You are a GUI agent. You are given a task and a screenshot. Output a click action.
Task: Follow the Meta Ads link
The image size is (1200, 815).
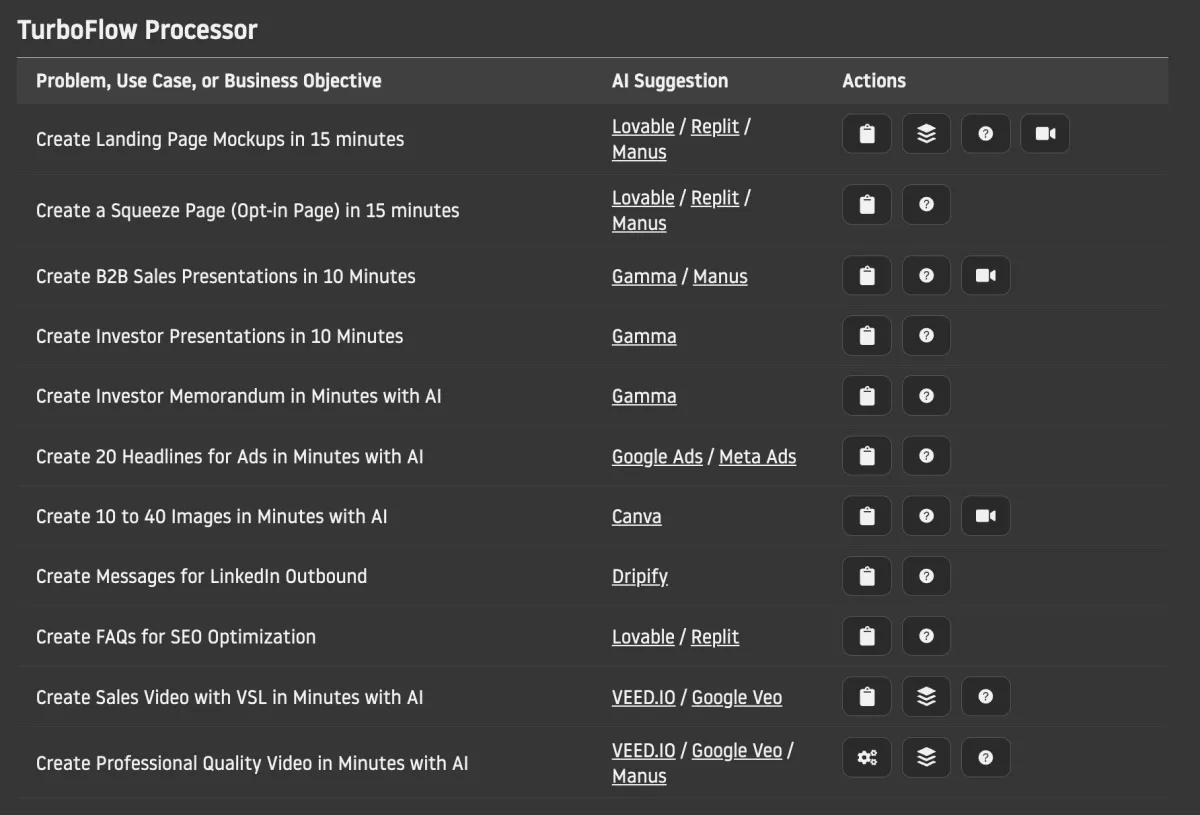pos(757,457)
